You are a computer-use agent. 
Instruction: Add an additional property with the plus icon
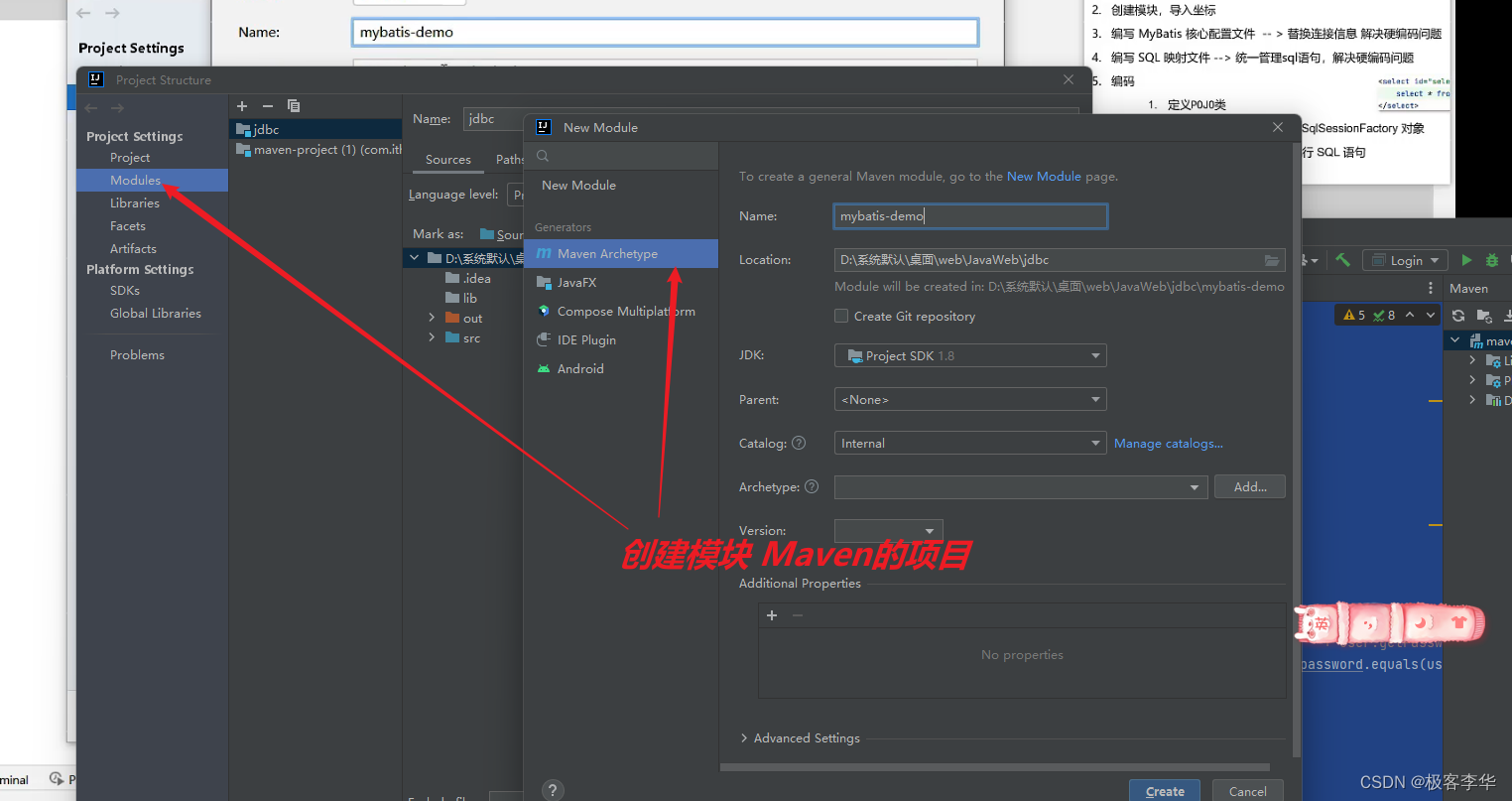(772, 615)
